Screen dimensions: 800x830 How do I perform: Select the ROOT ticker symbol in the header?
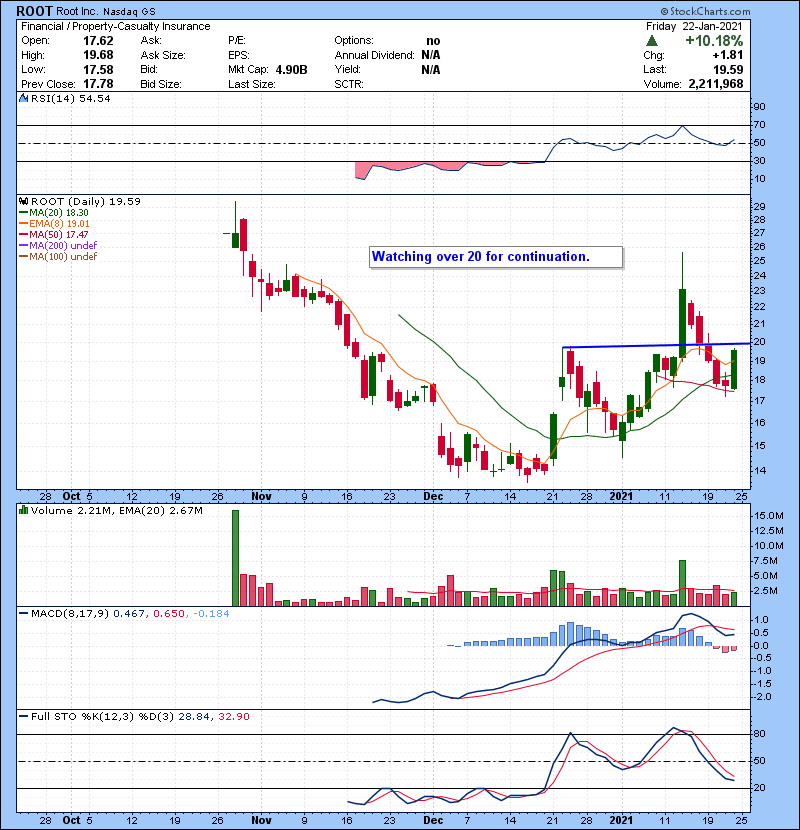[35, 11]
